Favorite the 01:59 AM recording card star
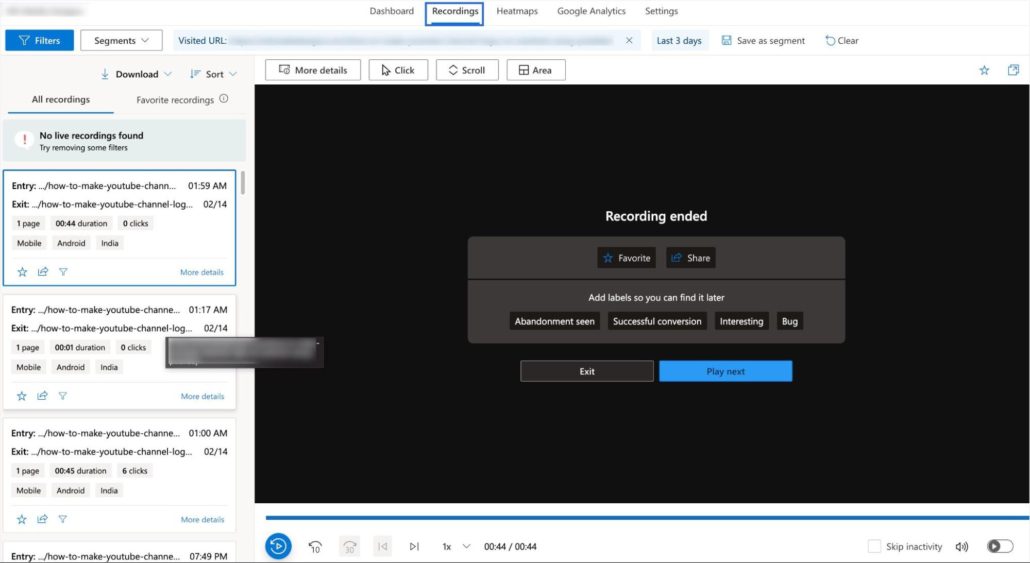 coord(22,272)
